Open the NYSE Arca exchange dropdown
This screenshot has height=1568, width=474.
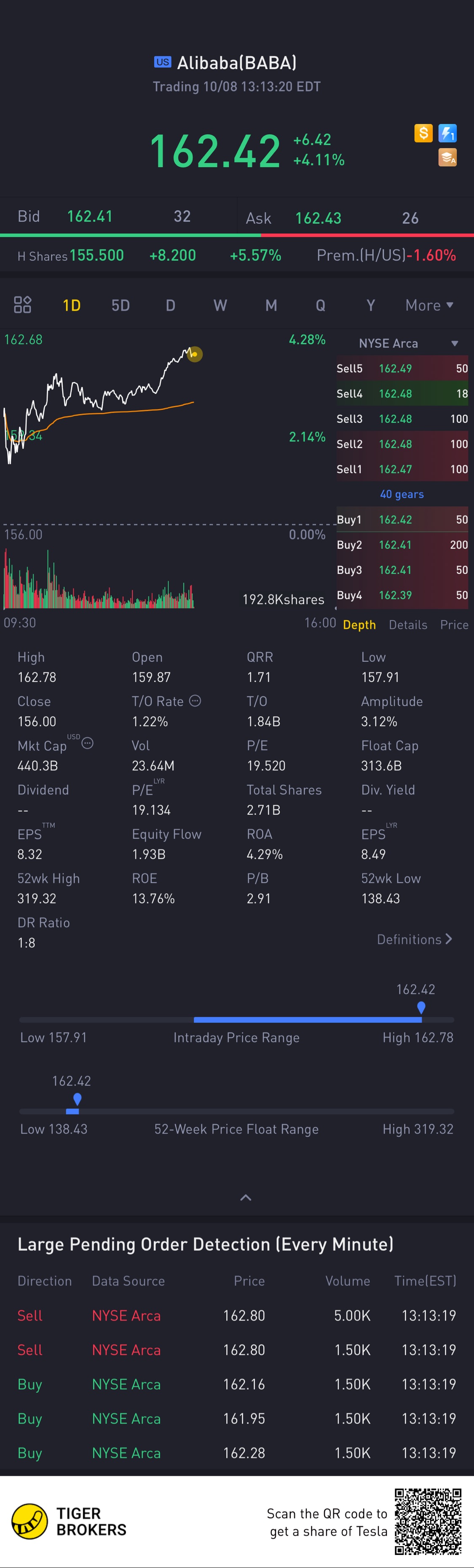[x=408, y=343]
